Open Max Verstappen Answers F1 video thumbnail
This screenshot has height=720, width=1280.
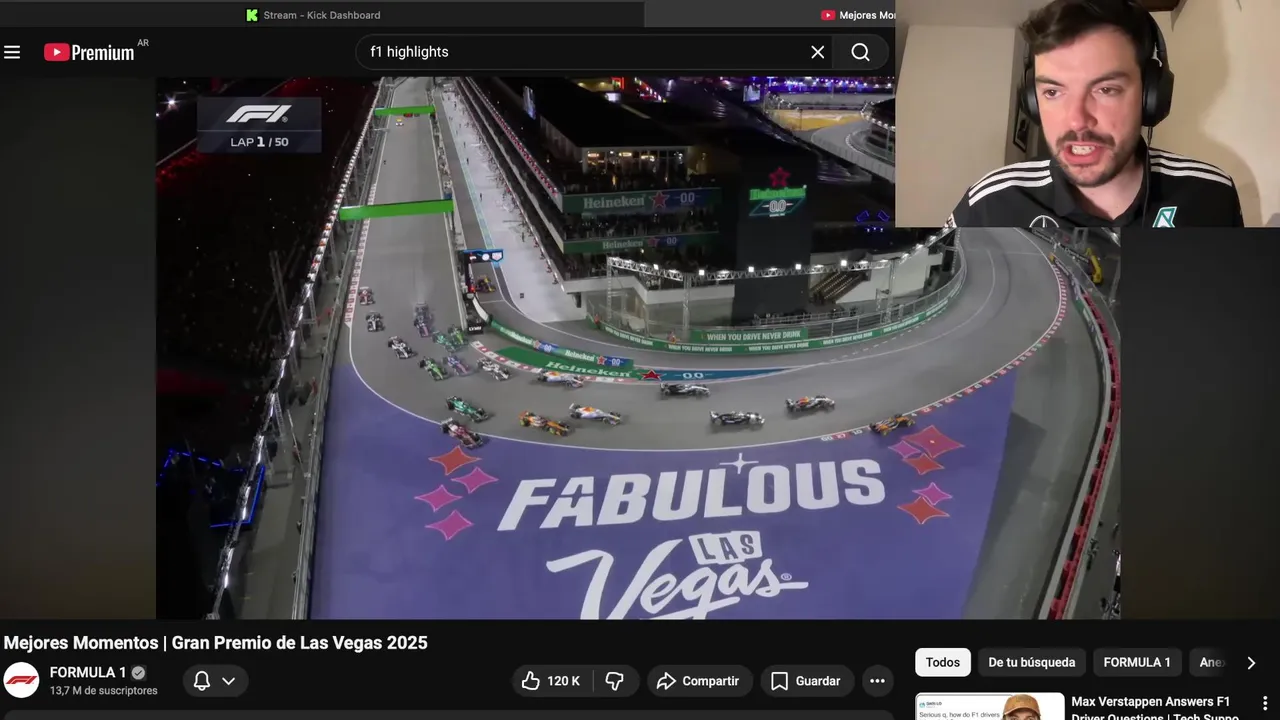click(x=990, y=706)
